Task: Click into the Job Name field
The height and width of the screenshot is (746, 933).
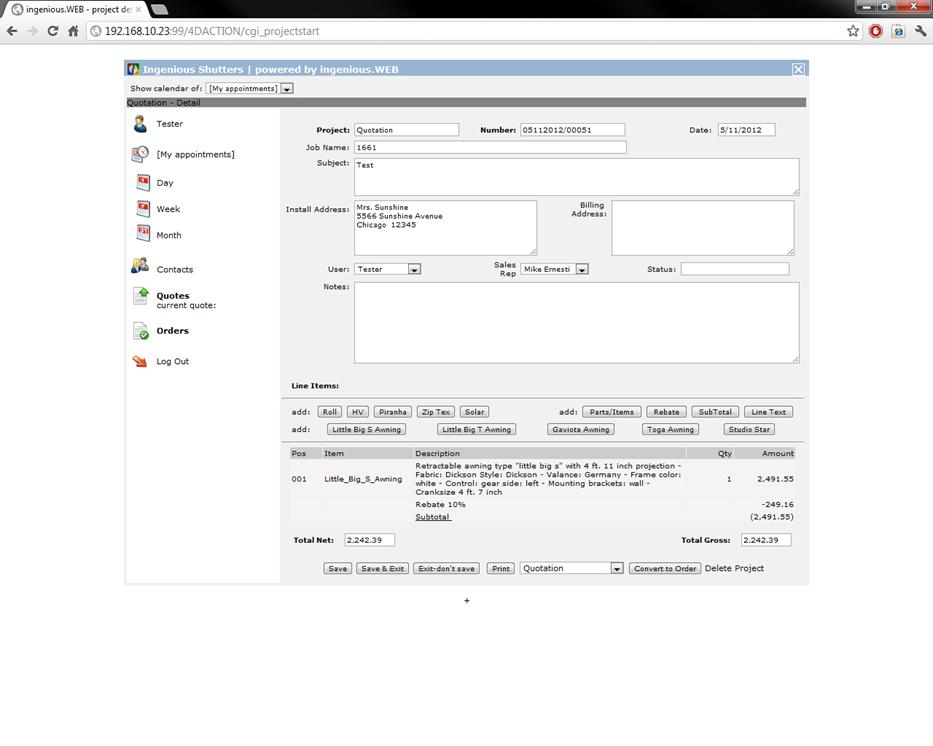Action: [490, 147]
